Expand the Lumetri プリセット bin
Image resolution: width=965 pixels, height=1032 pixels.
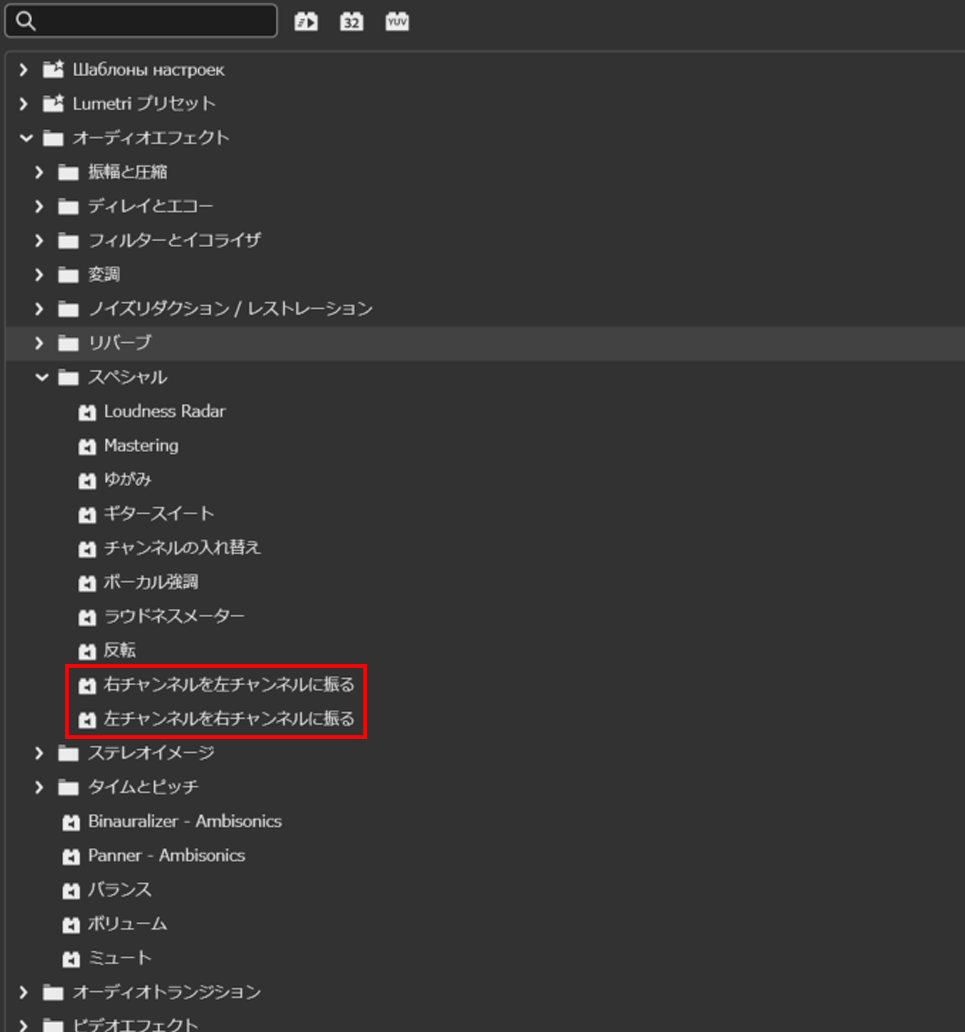(25, 104)
